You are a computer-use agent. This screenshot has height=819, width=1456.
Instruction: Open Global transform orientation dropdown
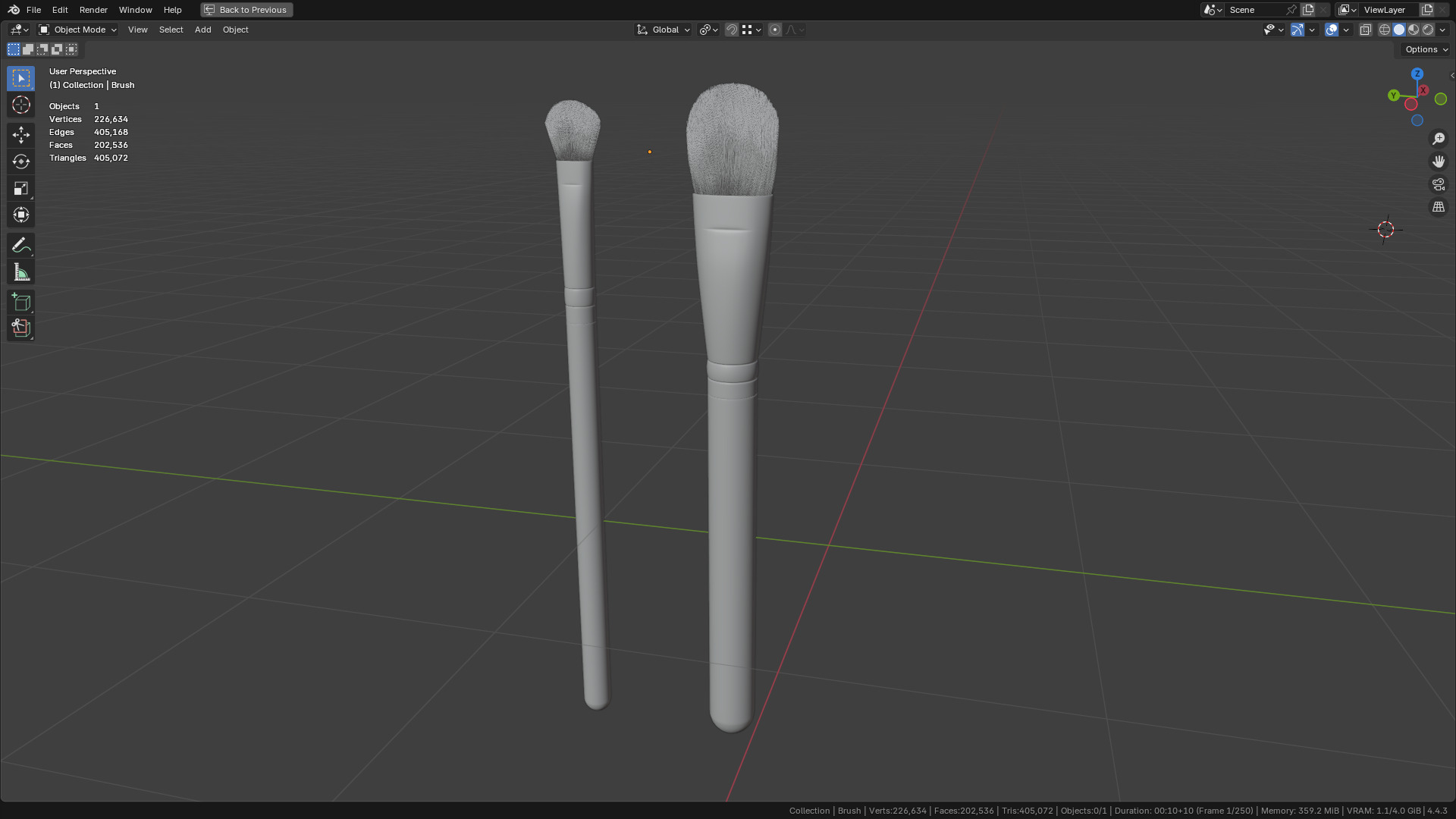(664, 30)
